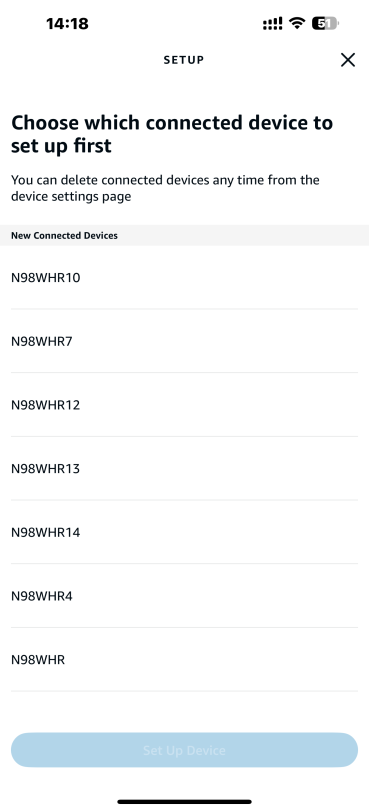Tap the 'You can delete connected devices' line
This screenshot has height=809, width=369.
pyautogui.click(x=110, y=180)
